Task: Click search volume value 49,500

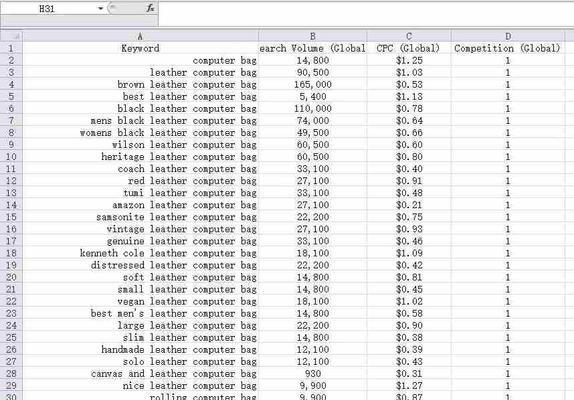Action: (312, 132)
